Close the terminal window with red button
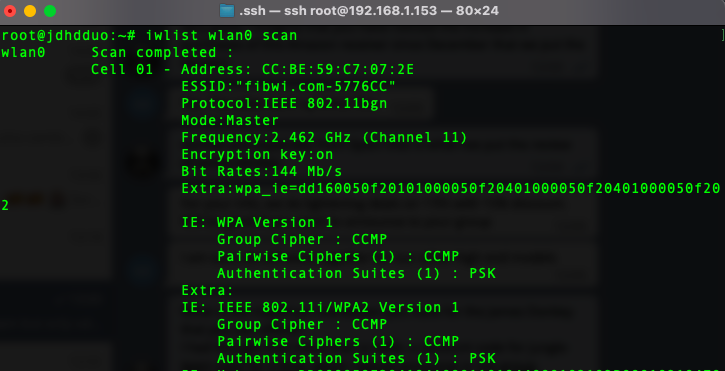This screenshot has height=371, width=725. point(10,11)
